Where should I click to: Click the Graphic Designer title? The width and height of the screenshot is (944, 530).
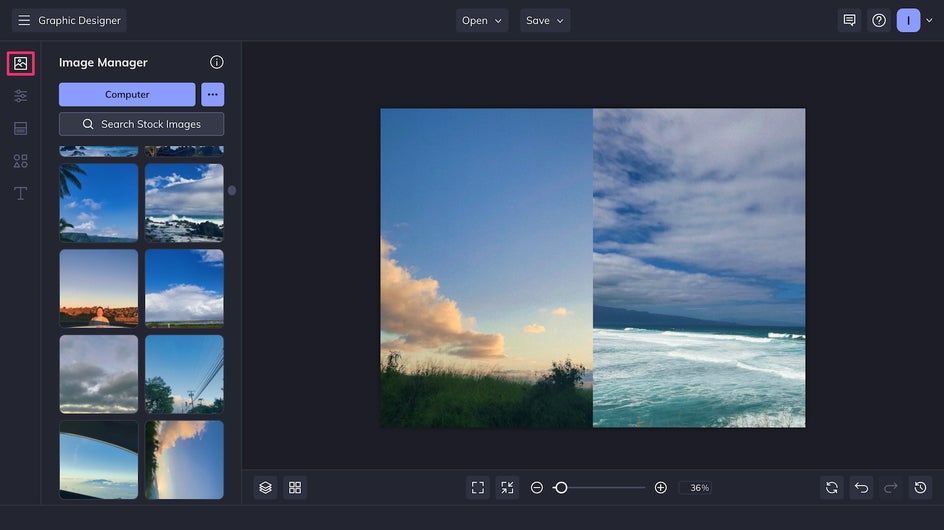[x=79, y=20]
